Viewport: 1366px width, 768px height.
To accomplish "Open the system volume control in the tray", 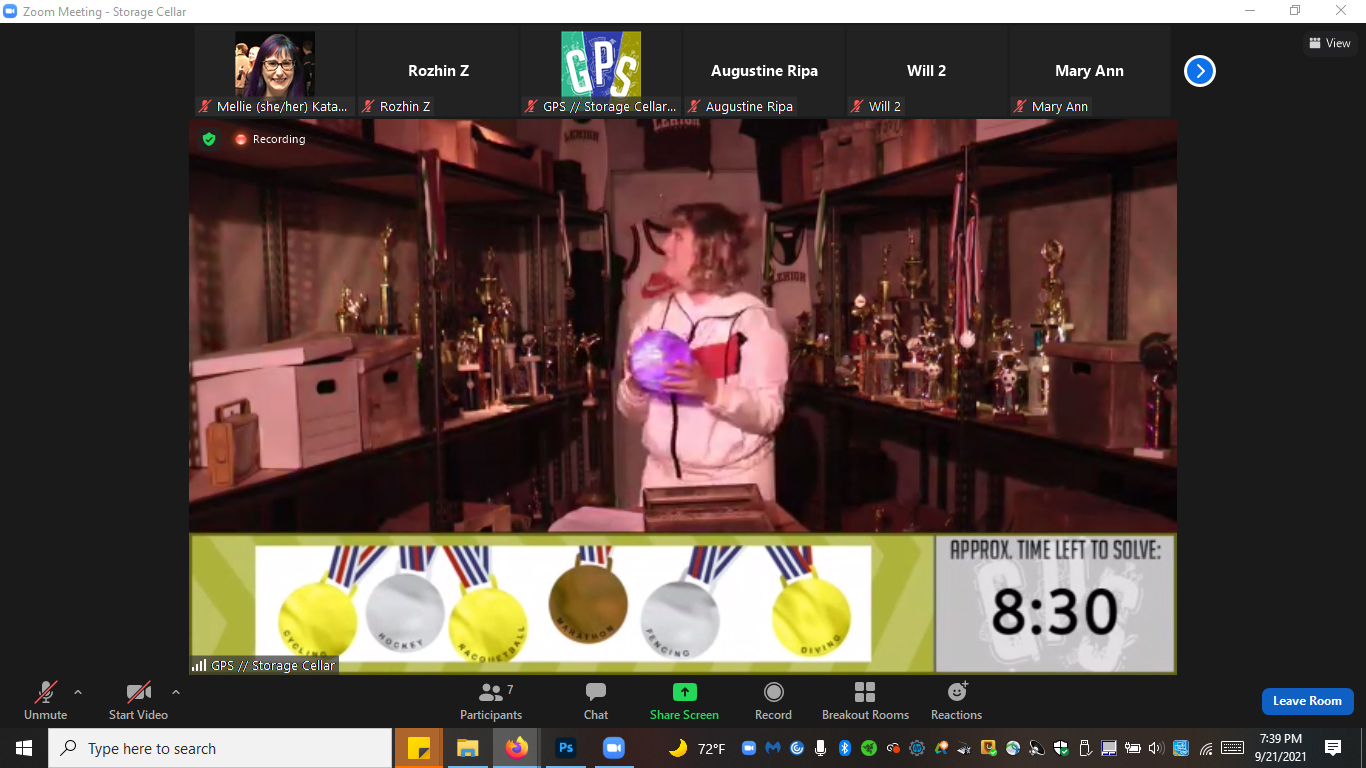I will [x=1156, y=748].
